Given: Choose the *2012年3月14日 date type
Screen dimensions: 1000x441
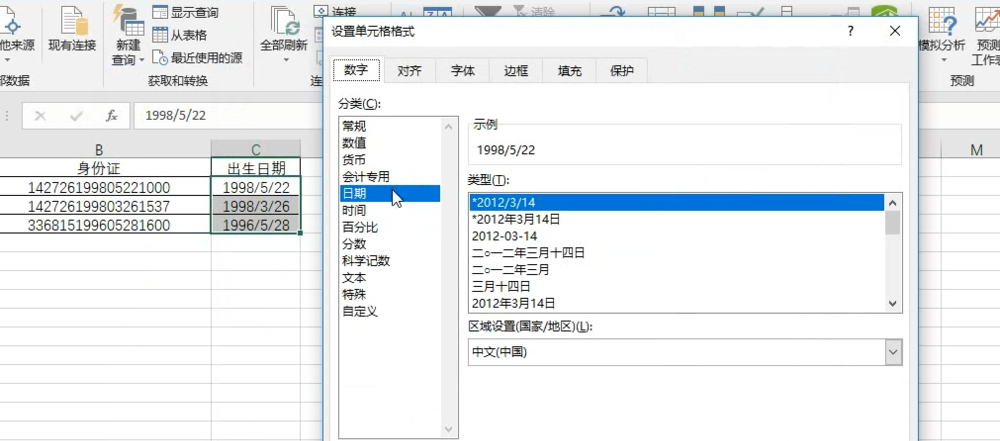Looking at the screenshot, I should point(676,219).
